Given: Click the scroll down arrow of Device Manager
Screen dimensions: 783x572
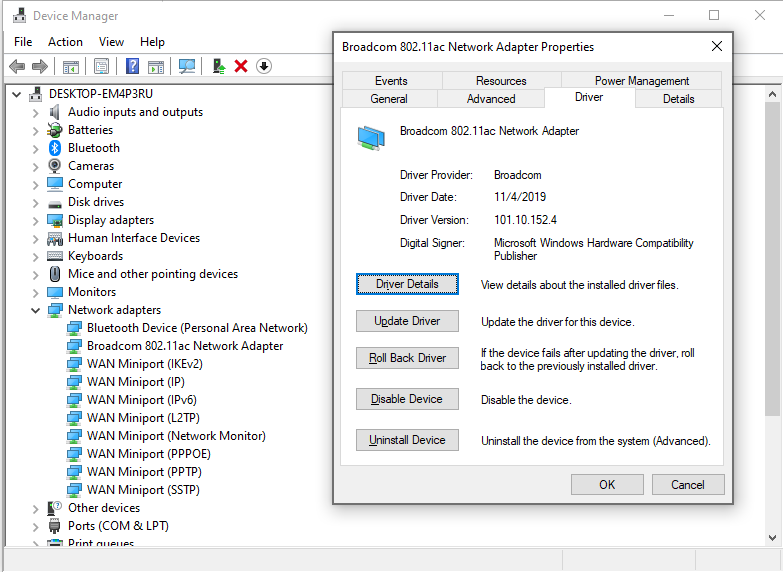Looking at the screenshot, I should 773,538.
